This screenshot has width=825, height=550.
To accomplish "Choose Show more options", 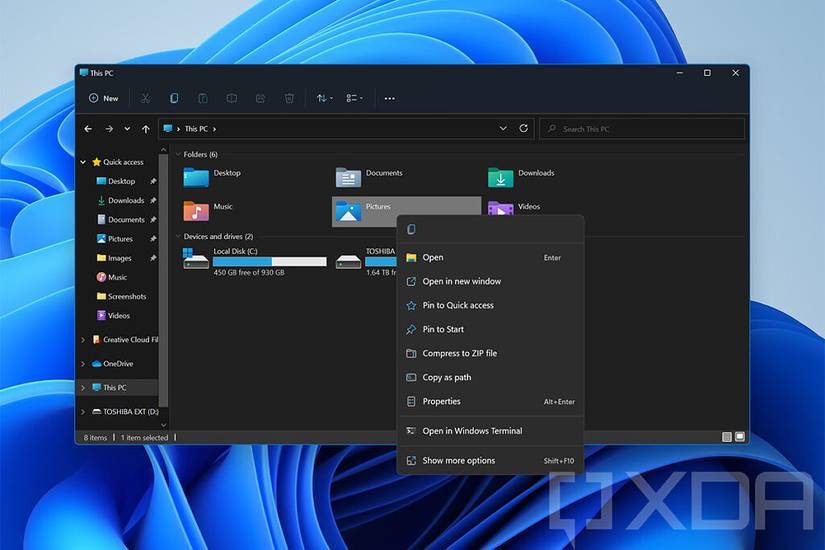I will [490, 461].
